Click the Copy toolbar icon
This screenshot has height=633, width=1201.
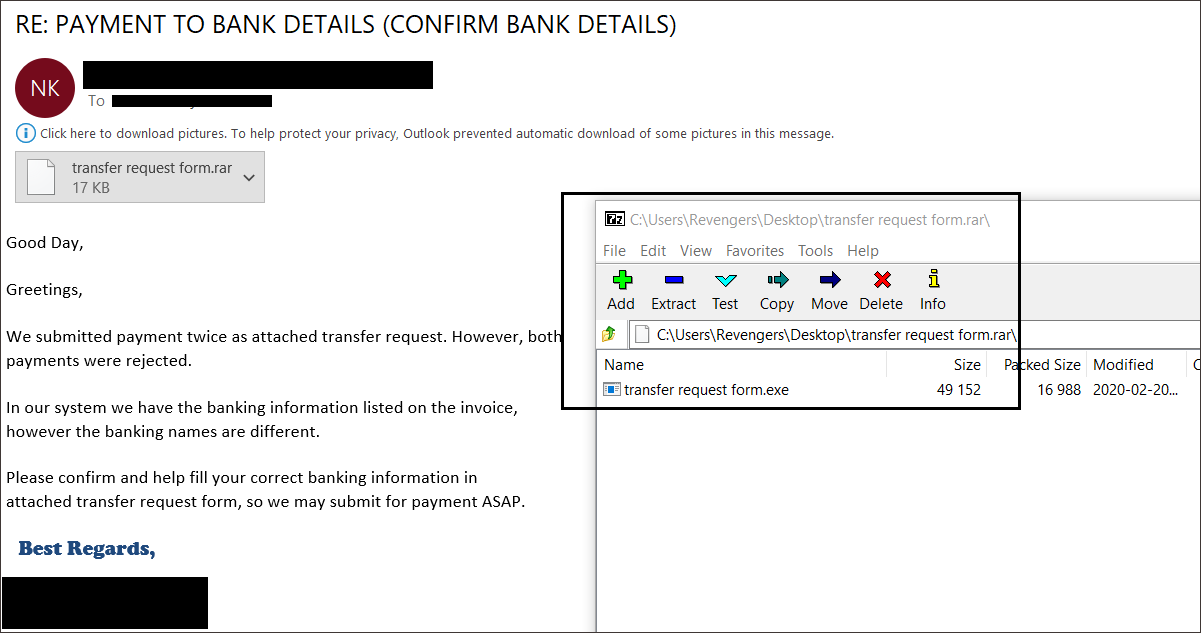tap(776, 280)
